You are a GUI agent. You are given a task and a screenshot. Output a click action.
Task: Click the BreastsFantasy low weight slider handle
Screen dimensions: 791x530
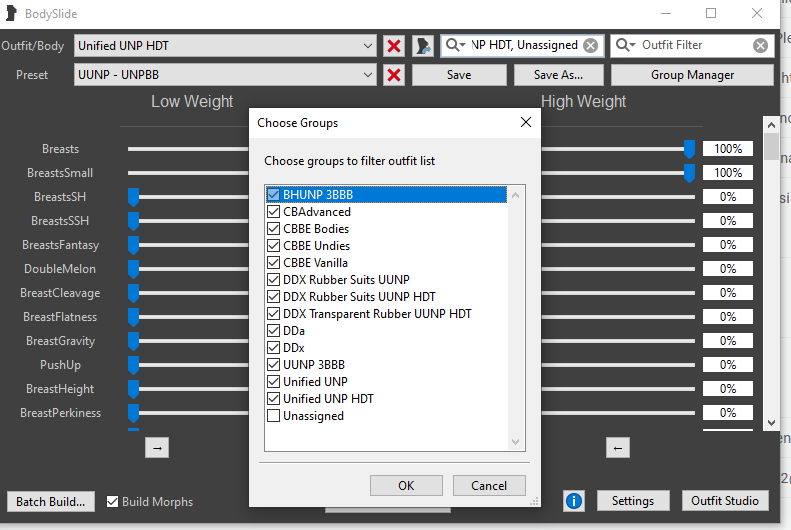[x=133, y=245]
